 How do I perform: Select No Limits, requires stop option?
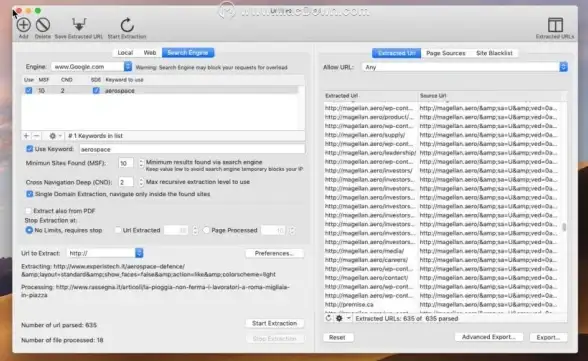(x=29, y=230)
